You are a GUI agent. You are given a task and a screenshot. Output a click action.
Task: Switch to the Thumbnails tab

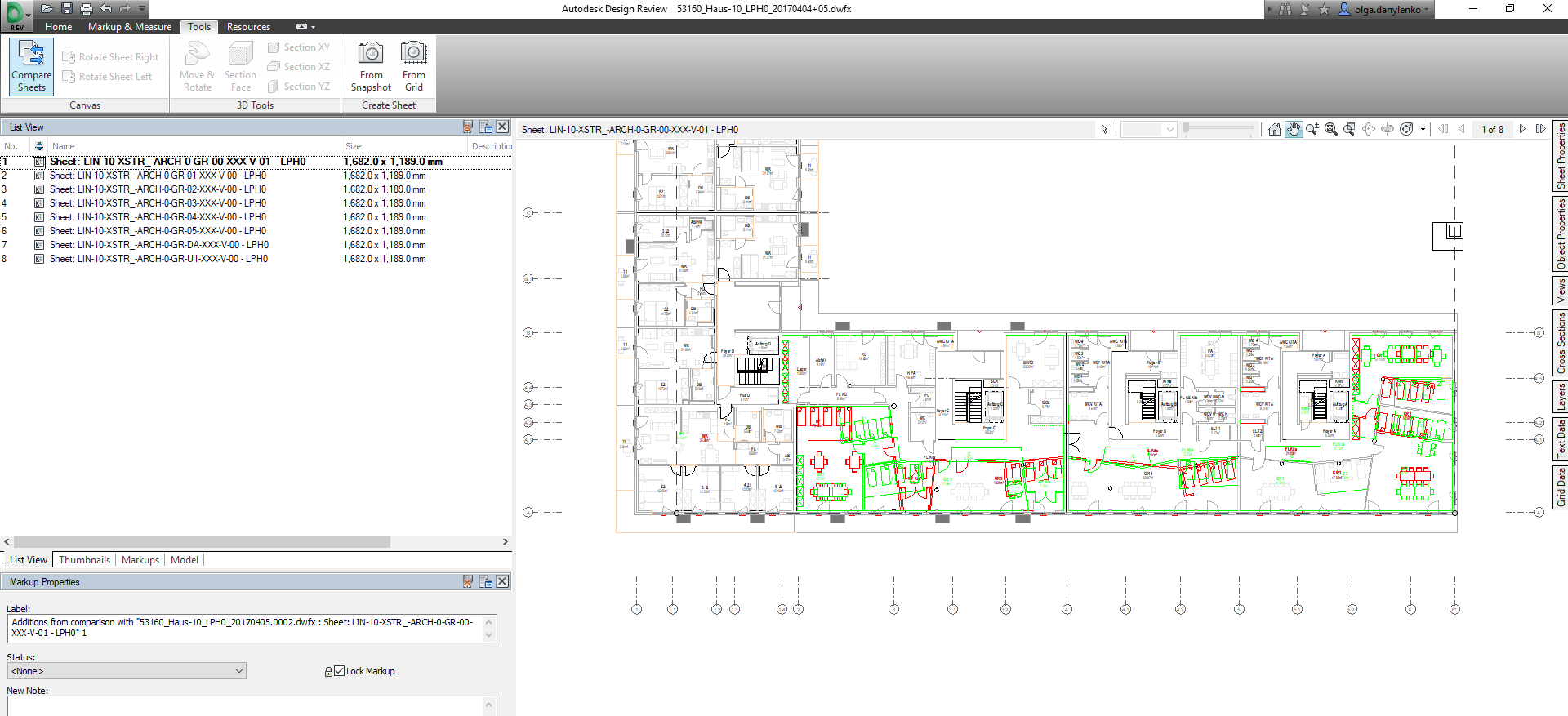coord(84,560)
